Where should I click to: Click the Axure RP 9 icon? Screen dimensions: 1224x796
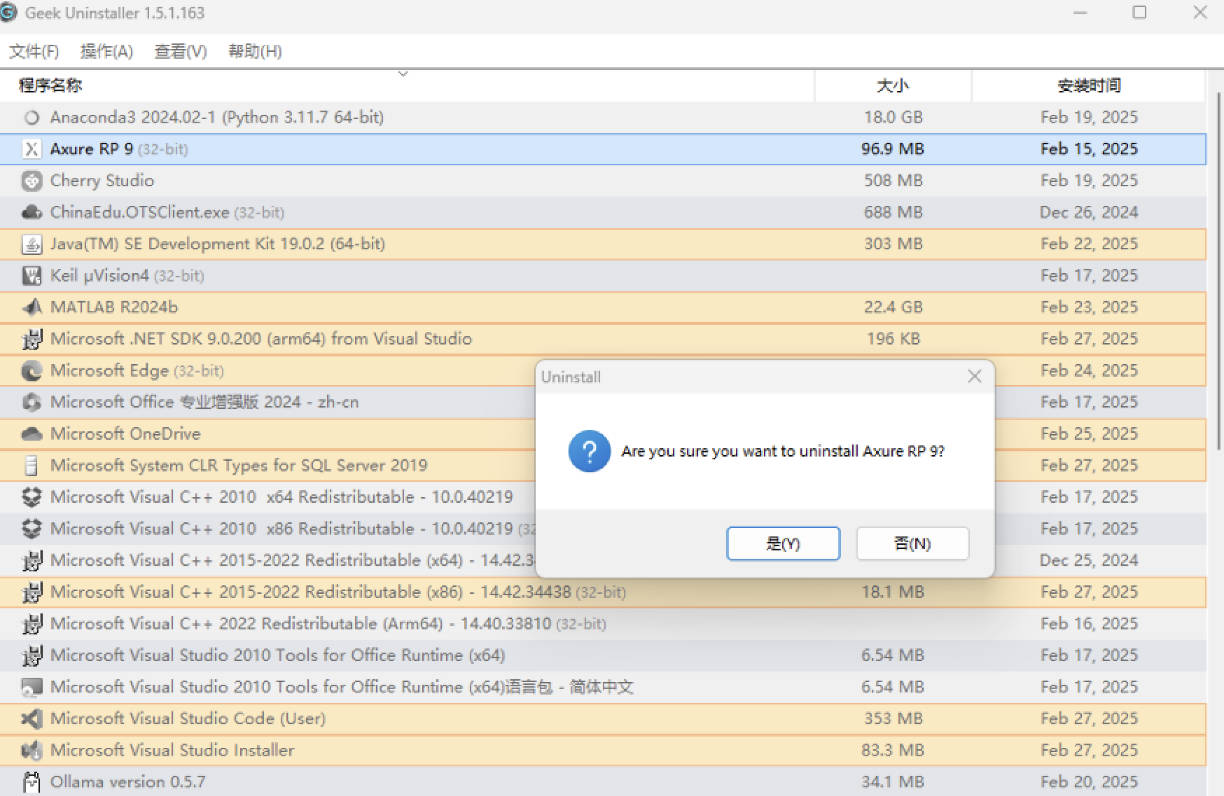32,149
